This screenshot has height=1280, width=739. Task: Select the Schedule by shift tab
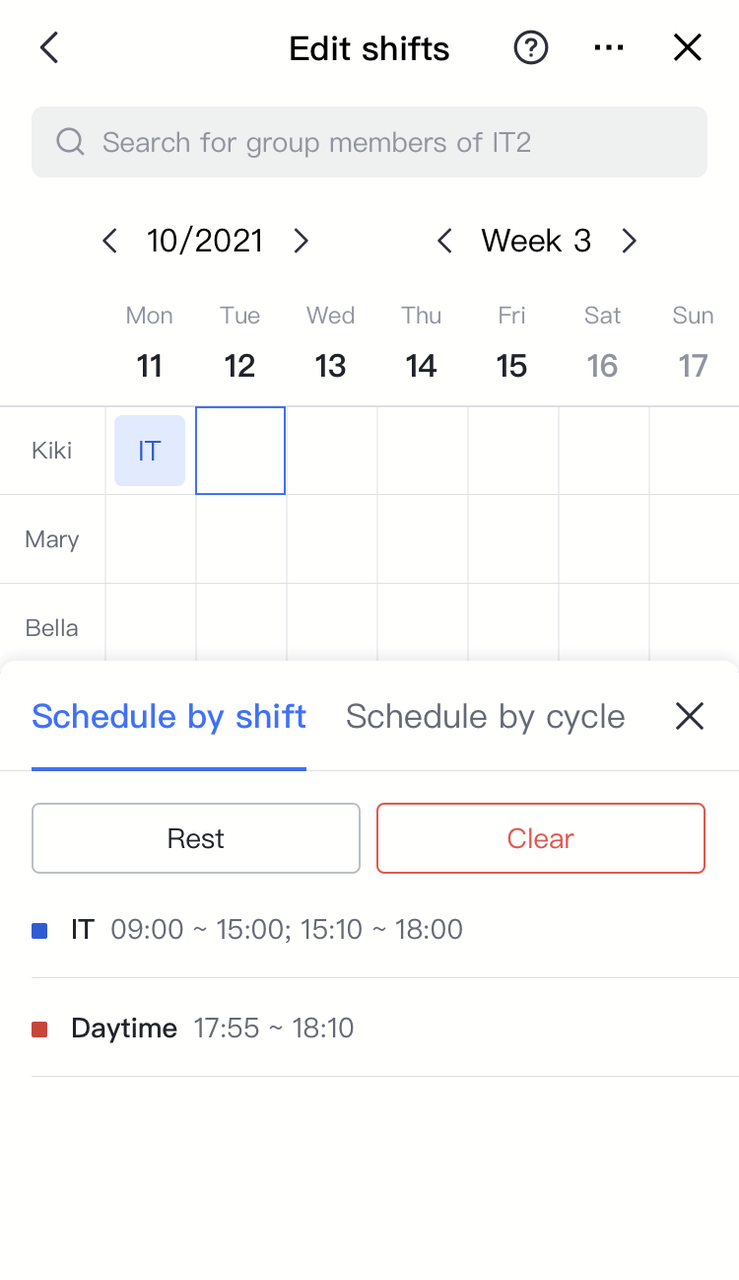[169, 717]
